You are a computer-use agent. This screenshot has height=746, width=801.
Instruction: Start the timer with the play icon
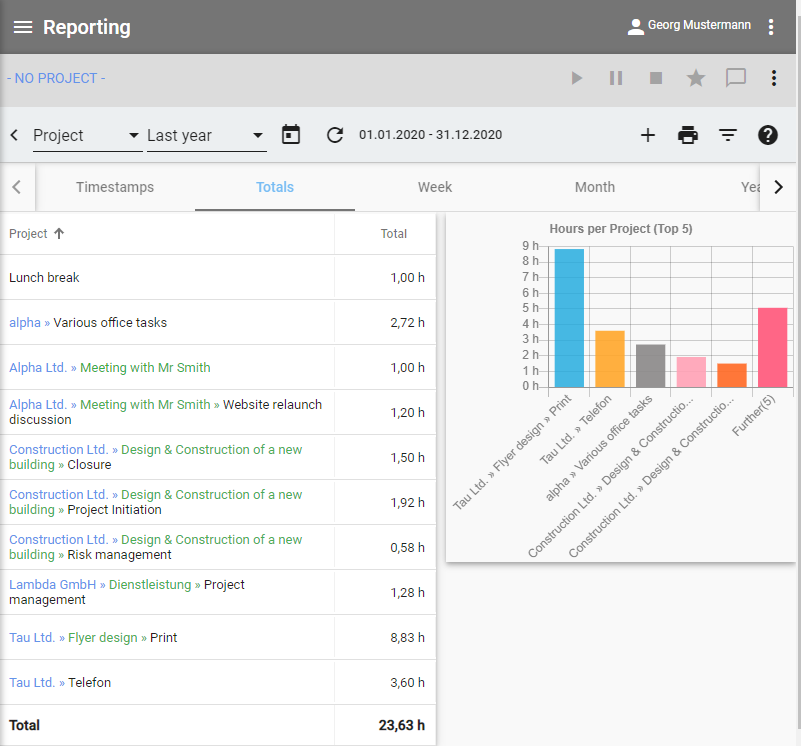coord(576,78)
